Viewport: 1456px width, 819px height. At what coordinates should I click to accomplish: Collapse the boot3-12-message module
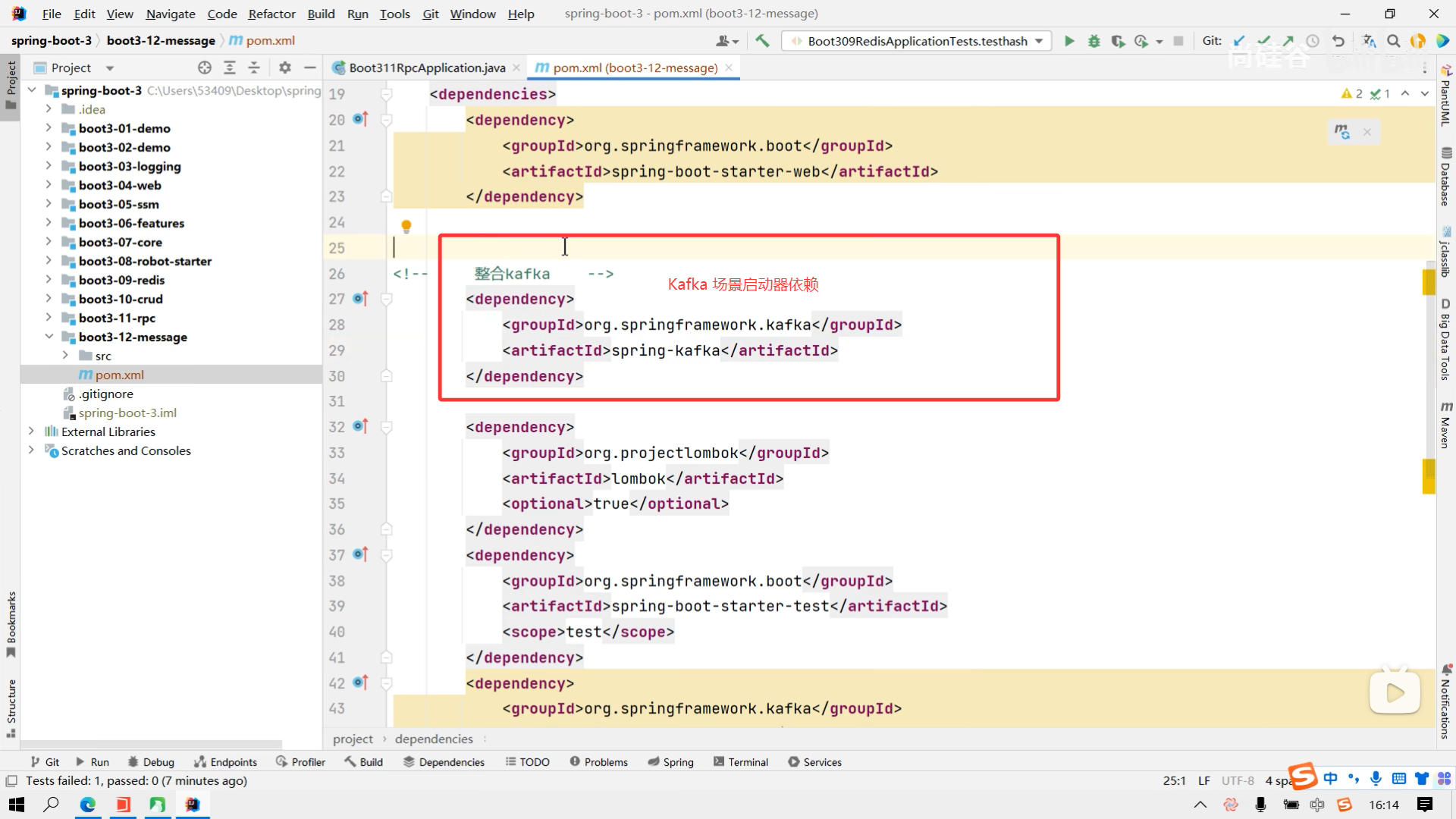[x=49, y=337]
